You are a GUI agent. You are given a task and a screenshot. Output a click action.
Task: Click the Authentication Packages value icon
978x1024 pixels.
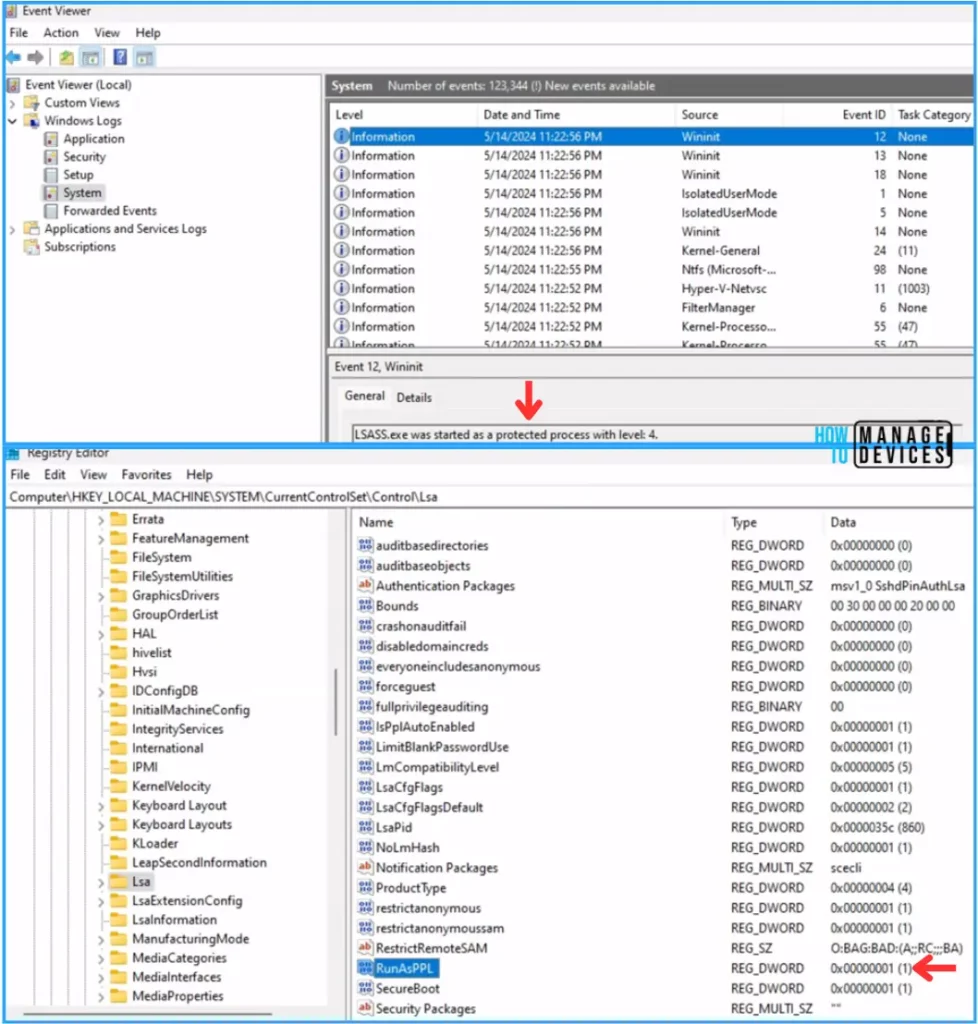tap(366, 585)
